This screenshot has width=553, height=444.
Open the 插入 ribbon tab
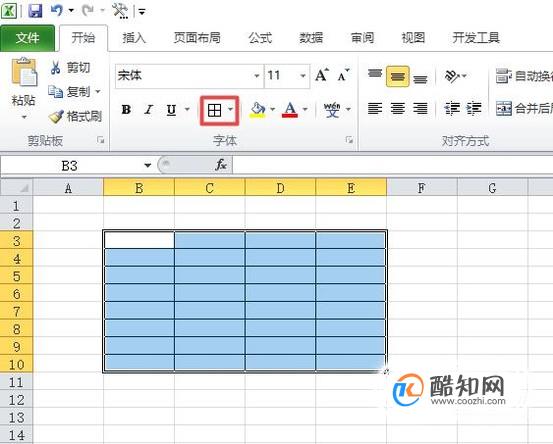point(134,37)
